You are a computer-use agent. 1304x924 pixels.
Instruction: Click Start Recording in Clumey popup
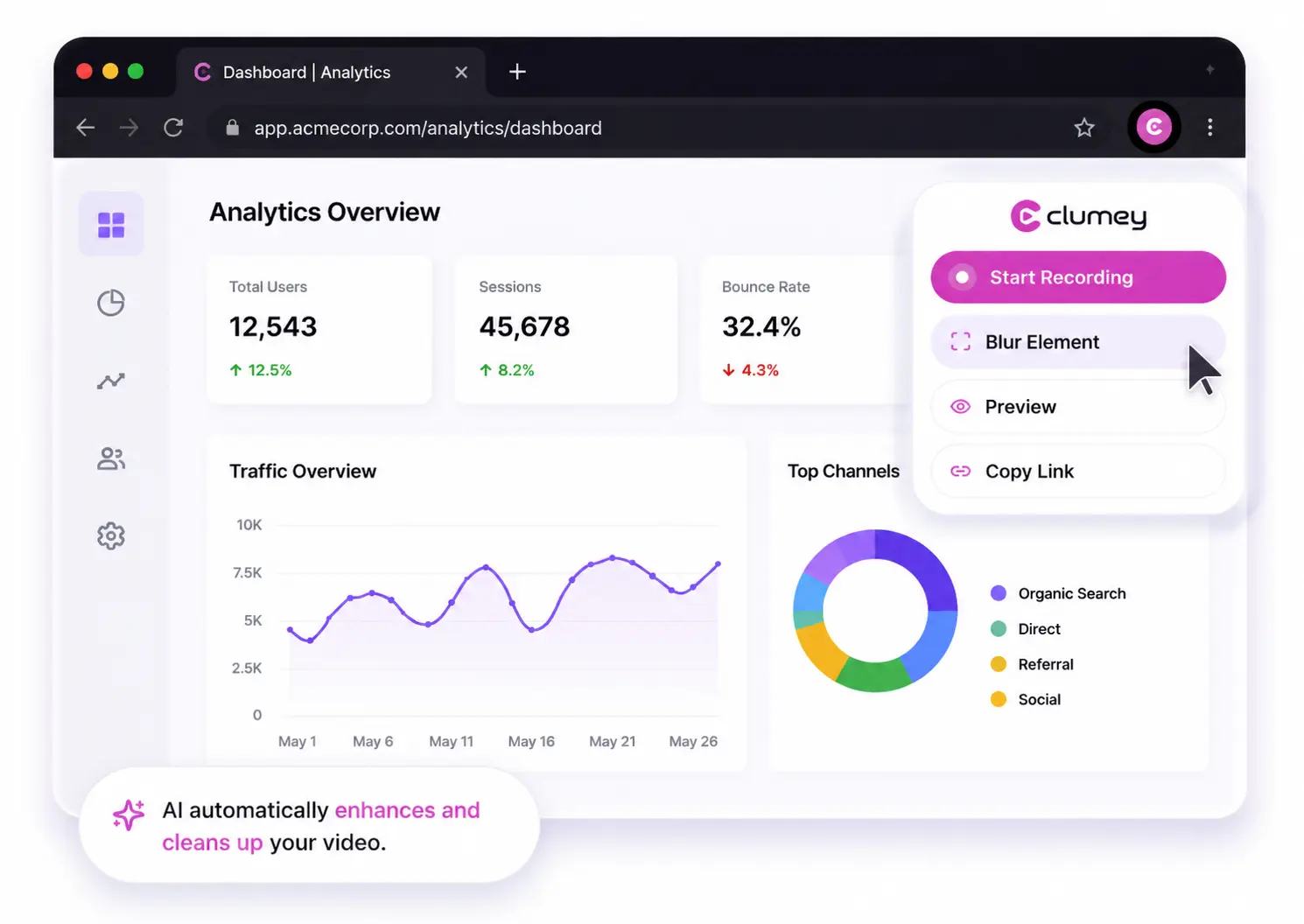(x=1078, y=277)
